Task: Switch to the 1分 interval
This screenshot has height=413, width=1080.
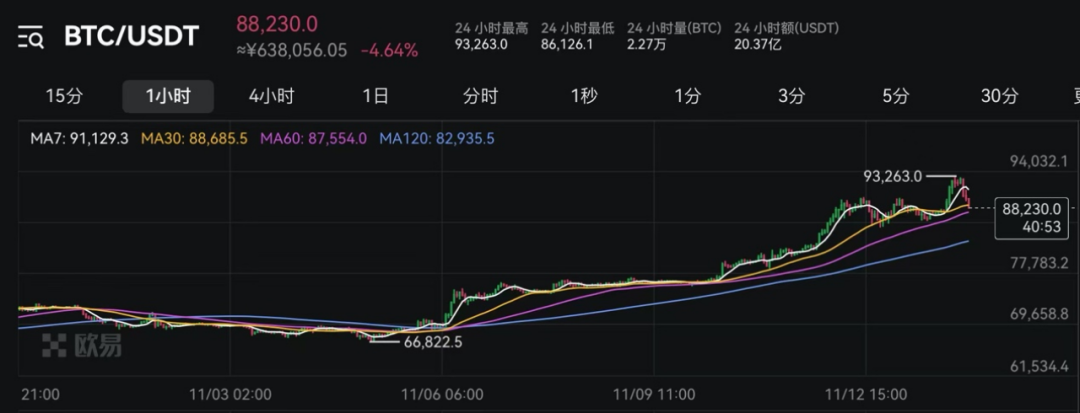Action: [x=687, y=96]
